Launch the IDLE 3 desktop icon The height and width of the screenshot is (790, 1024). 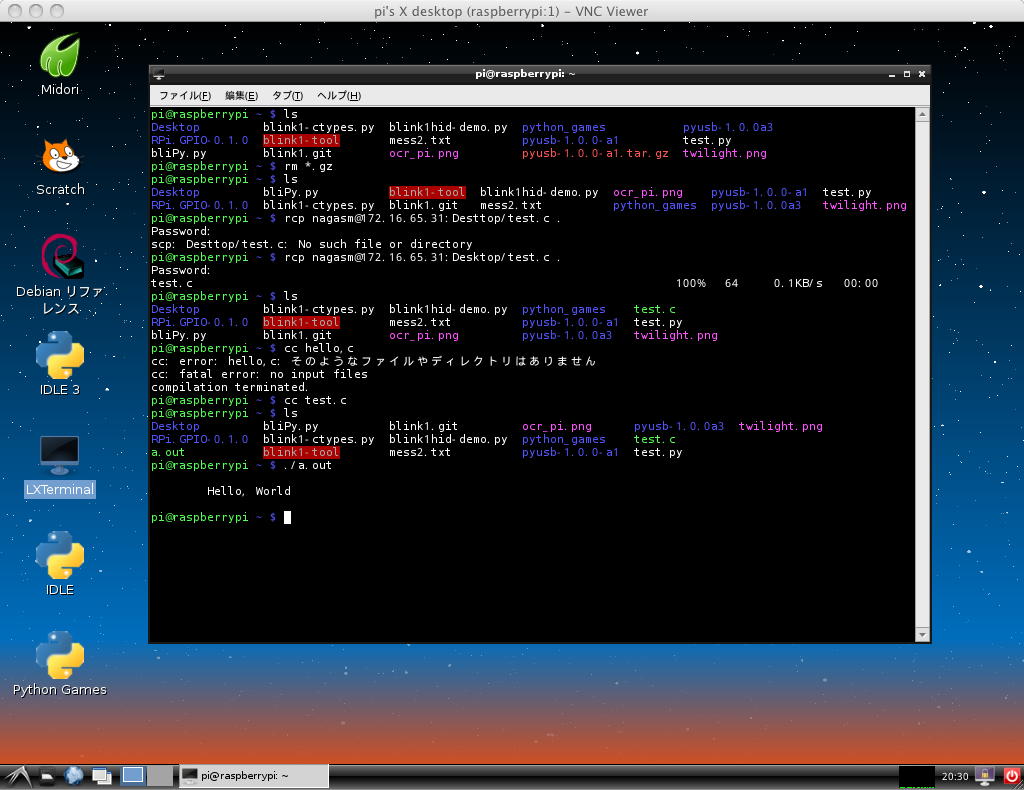(x=59, y=364)
